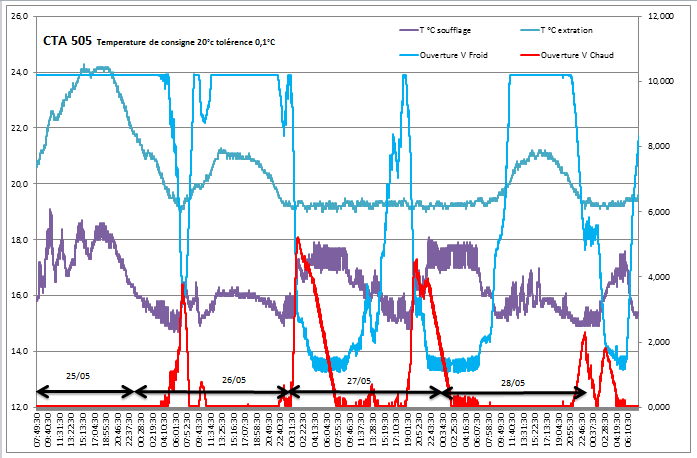Click the teal line sample for T °C extraction

530,30
